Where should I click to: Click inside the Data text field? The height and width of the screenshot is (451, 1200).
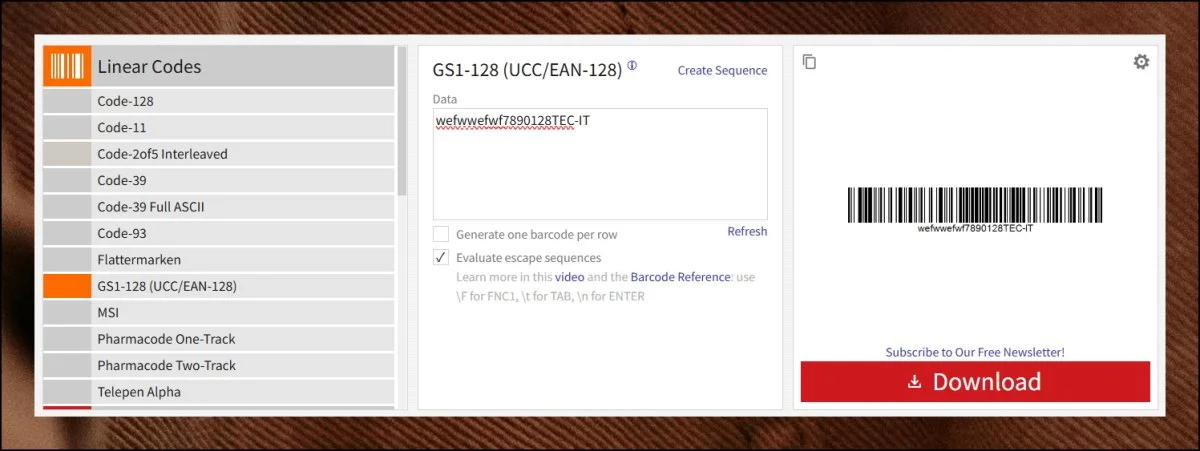600,170
